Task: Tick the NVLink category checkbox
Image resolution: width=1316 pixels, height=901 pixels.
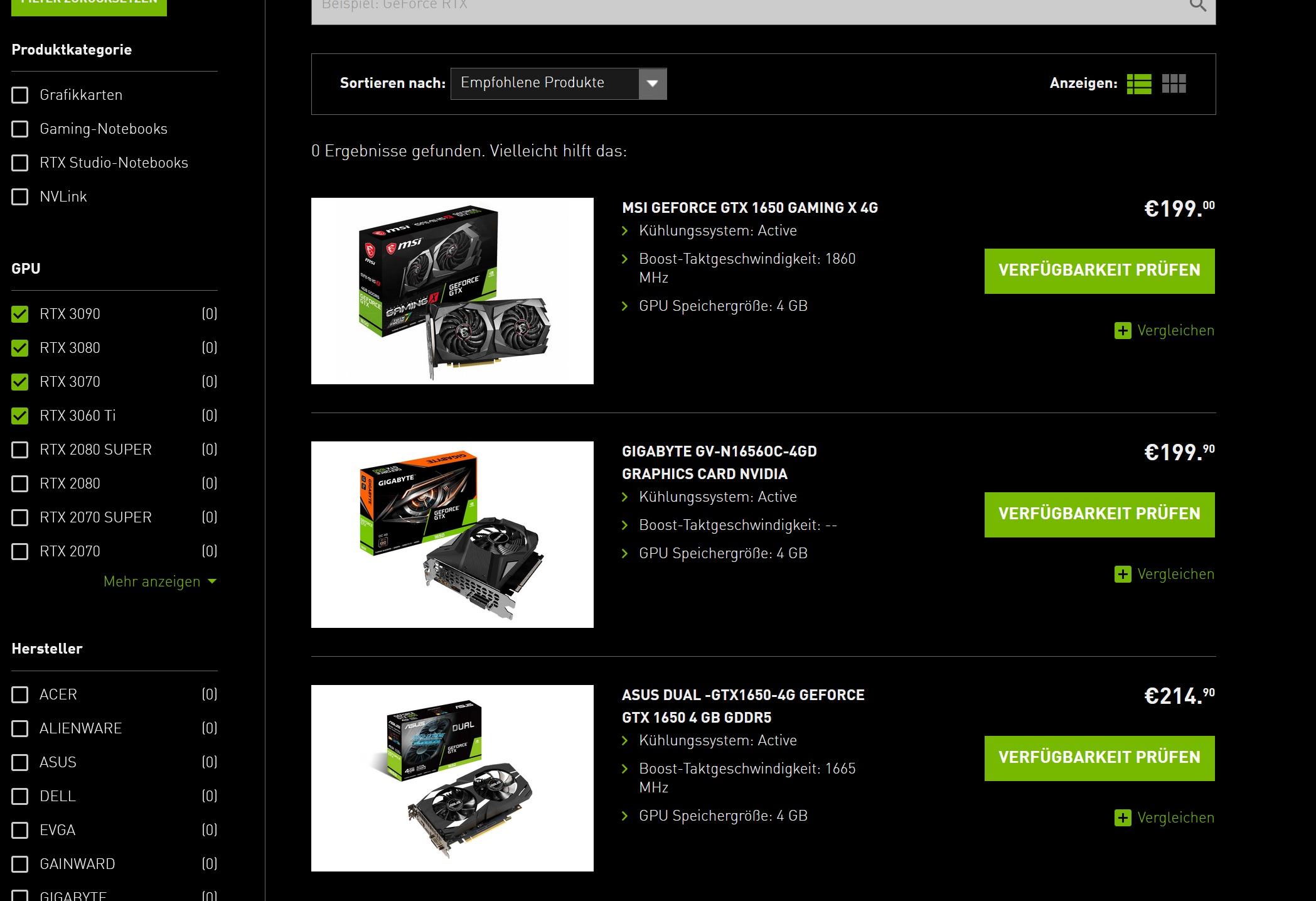Action: 20,197
